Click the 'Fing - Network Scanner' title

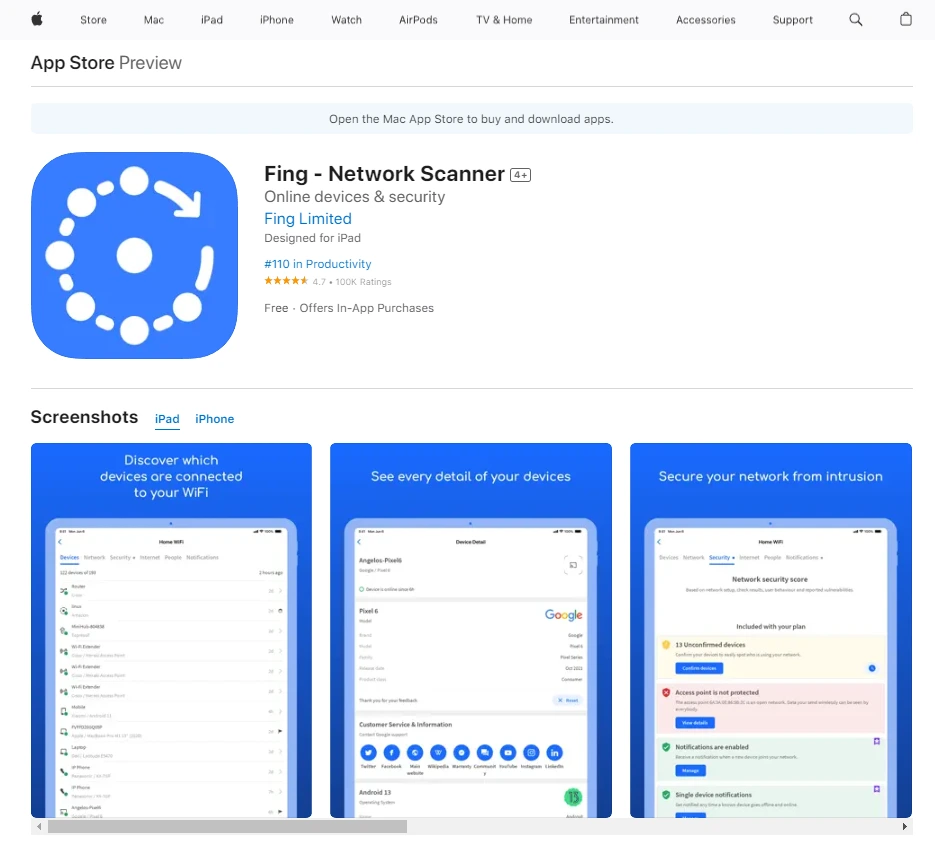(385, 174)
